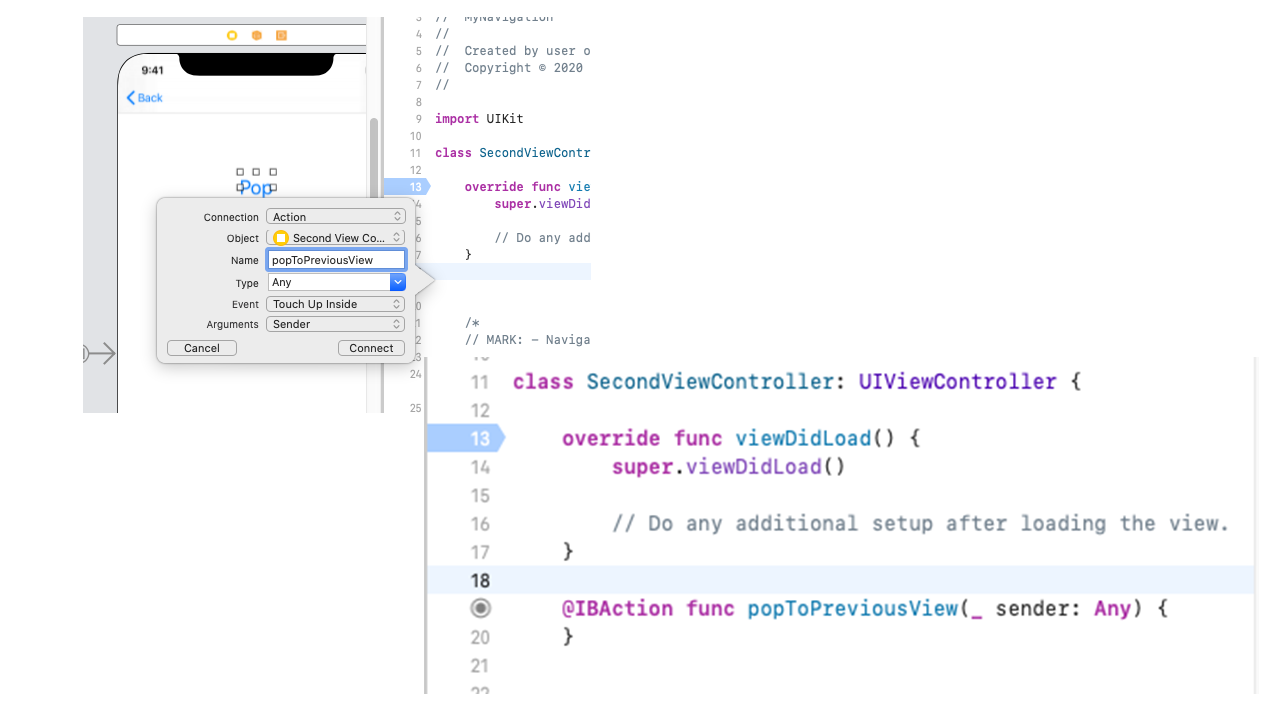The height and width of the screenshot is (720, 1280).
Task: Select the First Responder cube icon
Action: coord(256,35)
